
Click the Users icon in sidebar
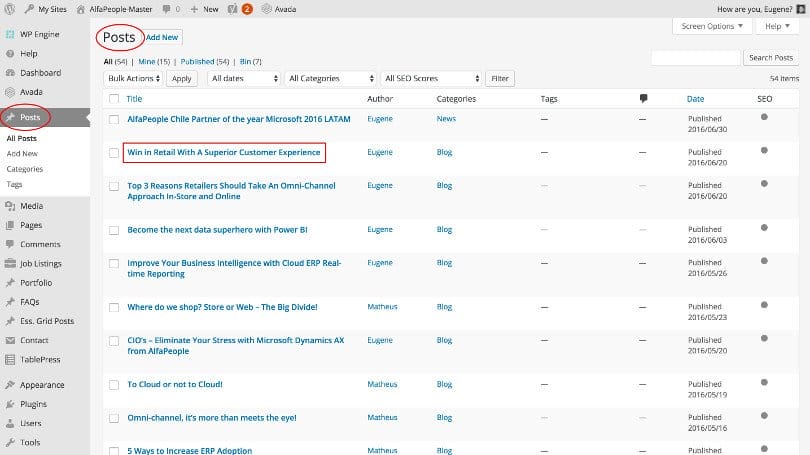click(10, 423)
